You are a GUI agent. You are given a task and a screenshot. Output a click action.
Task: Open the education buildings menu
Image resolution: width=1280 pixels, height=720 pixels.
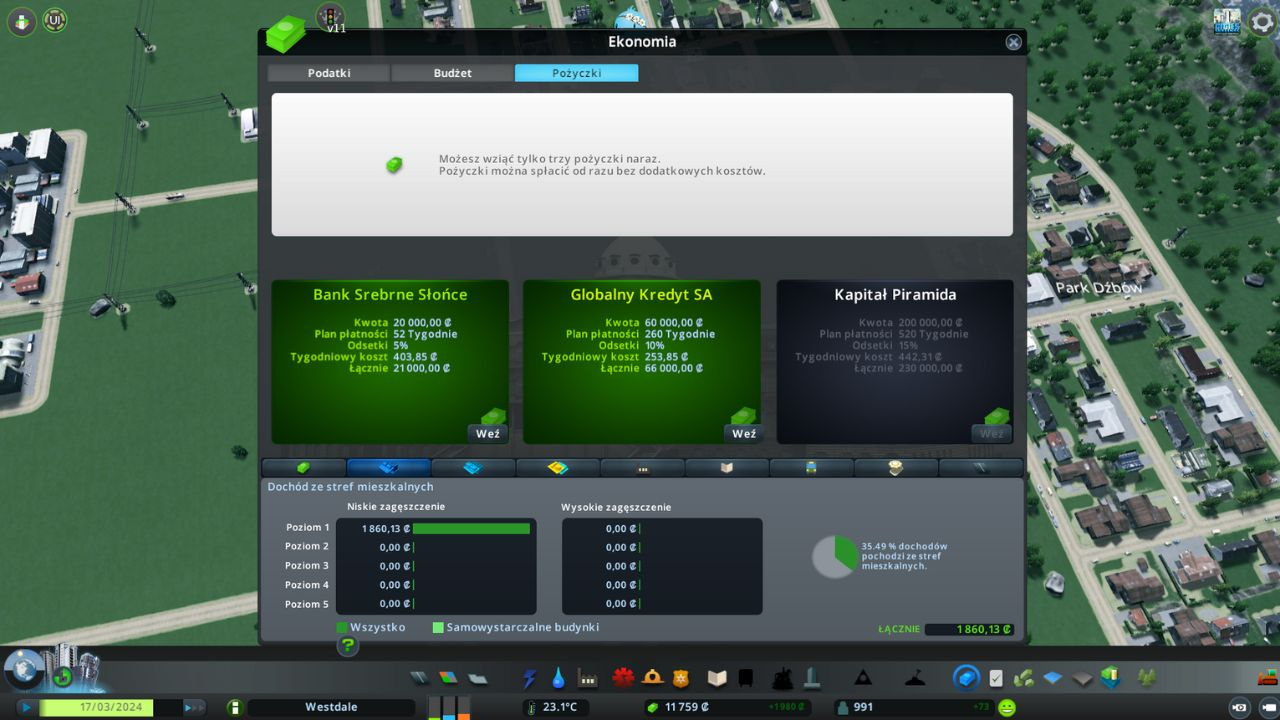[x=716, y=679]
